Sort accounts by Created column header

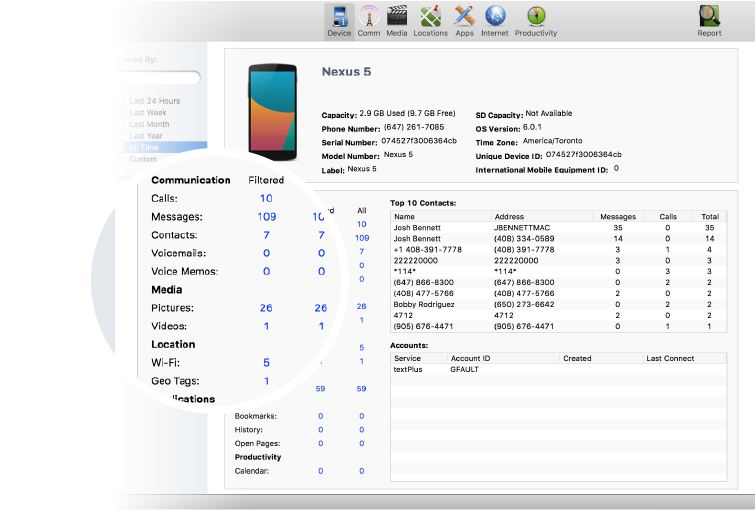coord(601,358)
